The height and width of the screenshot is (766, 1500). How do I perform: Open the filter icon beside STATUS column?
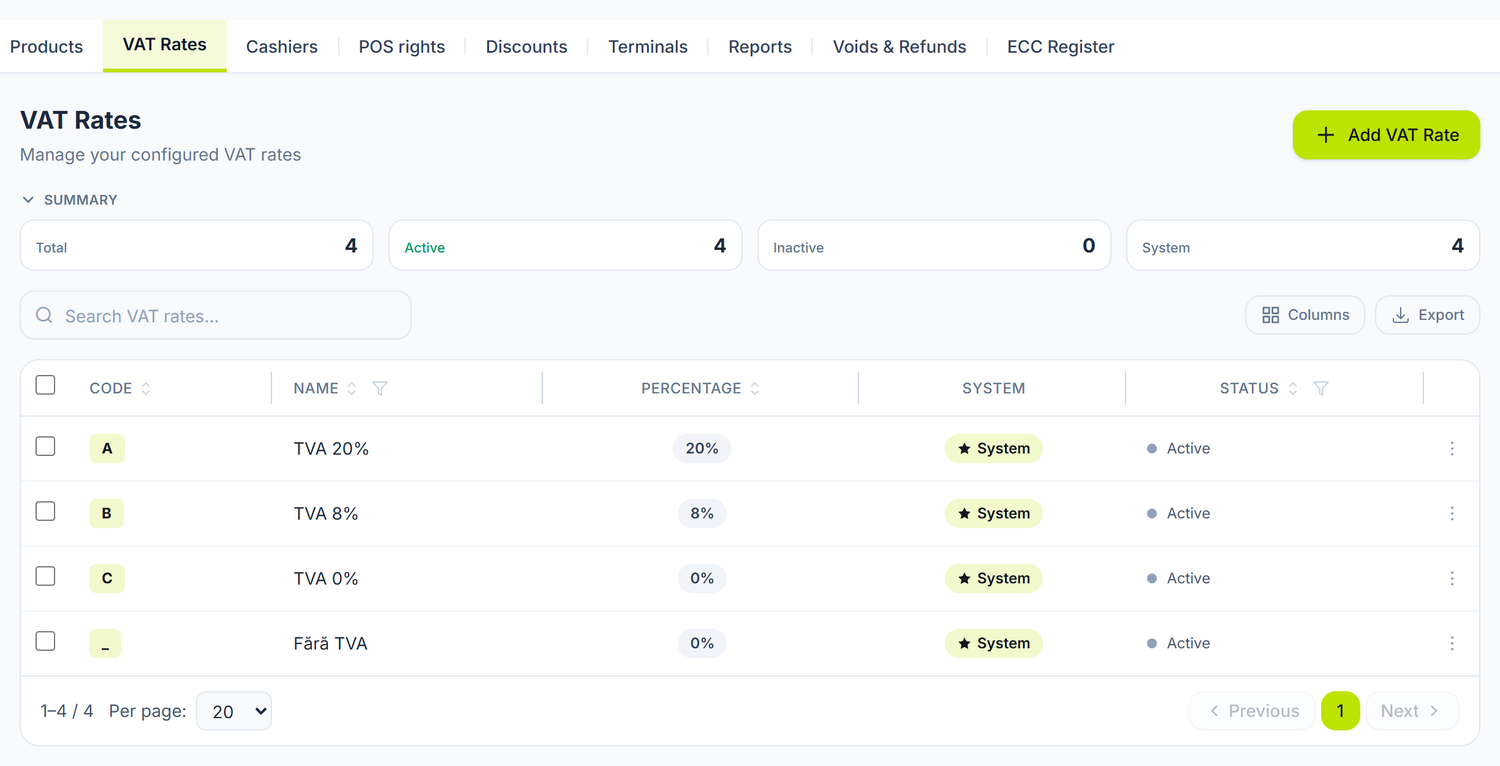pyautogui.click(x=1321, y=388)
